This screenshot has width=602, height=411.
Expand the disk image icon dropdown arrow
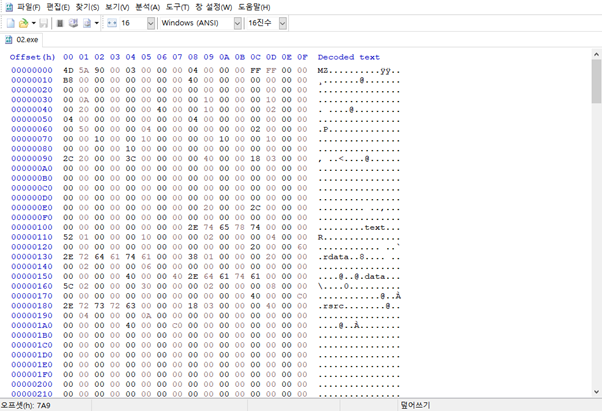[97, 23]
